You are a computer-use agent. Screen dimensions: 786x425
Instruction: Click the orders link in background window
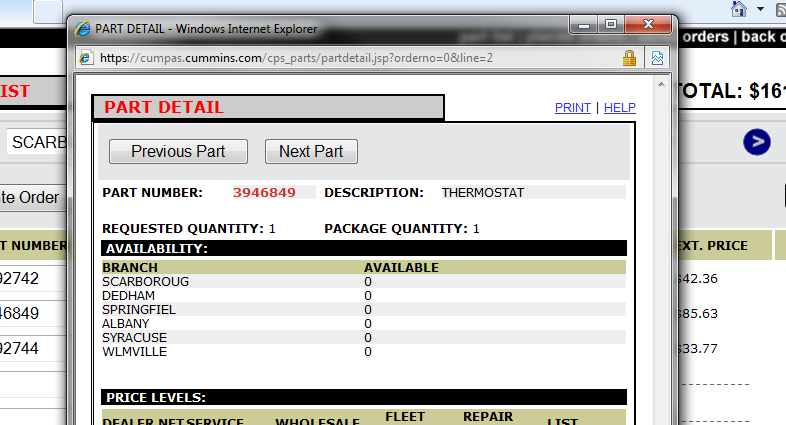tap(705, 37)
